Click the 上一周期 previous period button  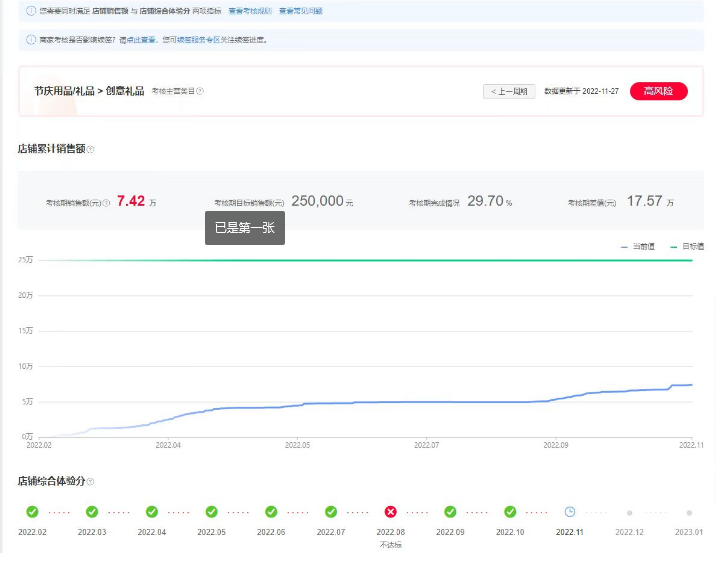coord(509,91)
